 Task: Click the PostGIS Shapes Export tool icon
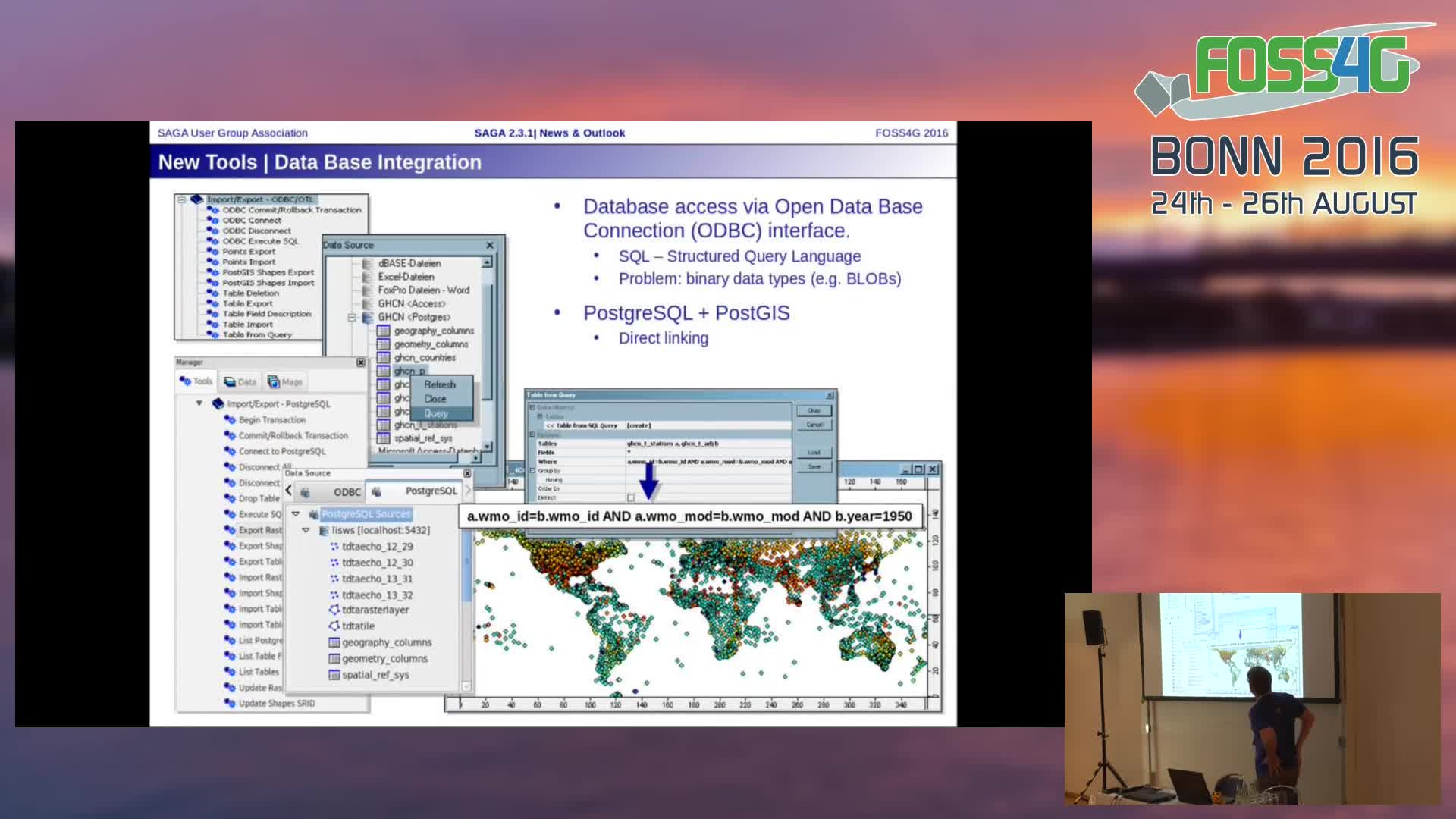[213, 272]
